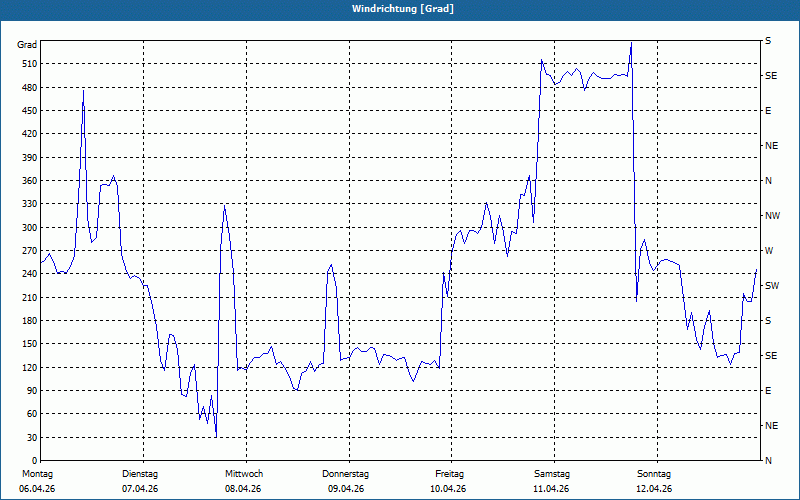The image size is (800, 500).
Task: Select the 12.04.26 date label
Action: pyautogui.click(x=654, y=489)
